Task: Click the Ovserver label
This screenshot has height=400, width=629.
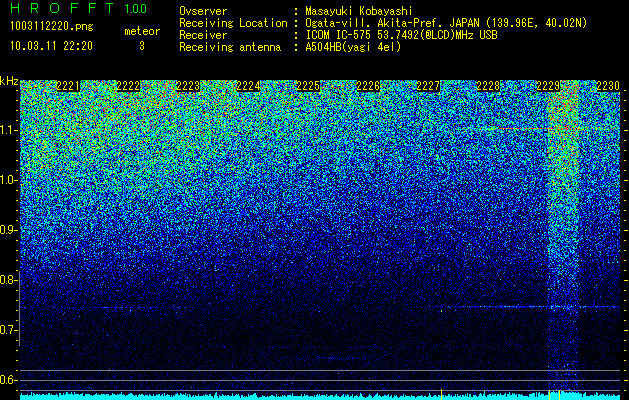Action: point(203,12)
